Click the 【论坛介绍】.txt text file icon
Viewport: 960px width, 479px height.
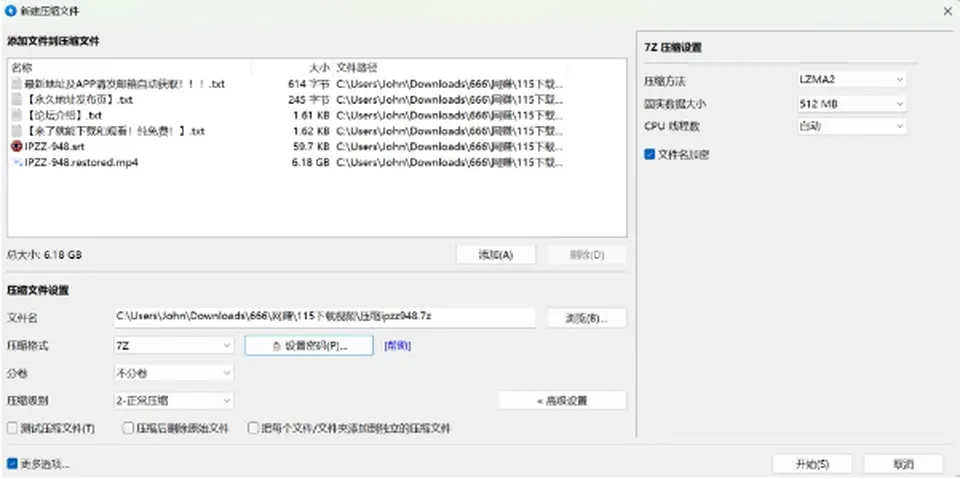[x=17, y=115]
